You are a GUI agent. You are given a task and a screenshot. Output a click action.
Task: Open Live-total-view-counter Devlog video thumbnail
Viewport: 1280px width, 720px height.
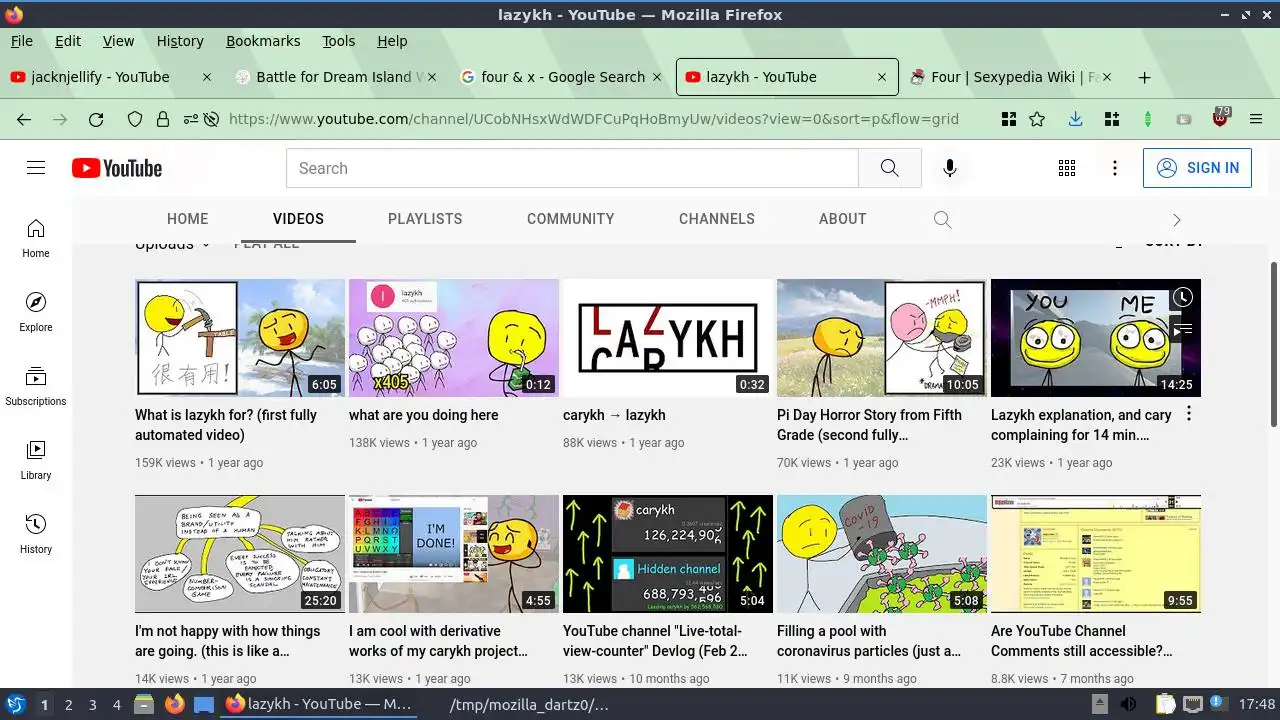click(668, 554)
